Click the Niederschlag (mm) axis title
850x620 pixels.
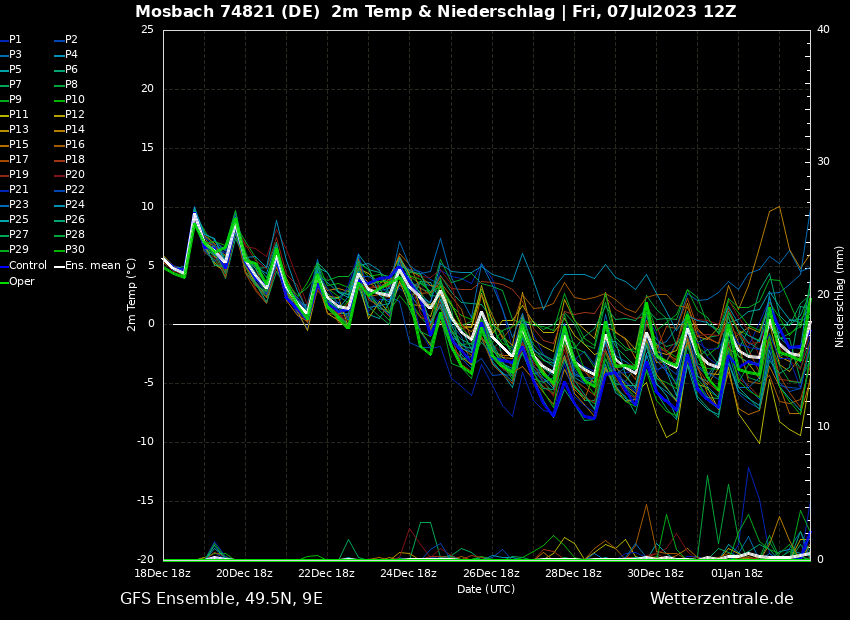pyautogui.click(x=840, y=296)
